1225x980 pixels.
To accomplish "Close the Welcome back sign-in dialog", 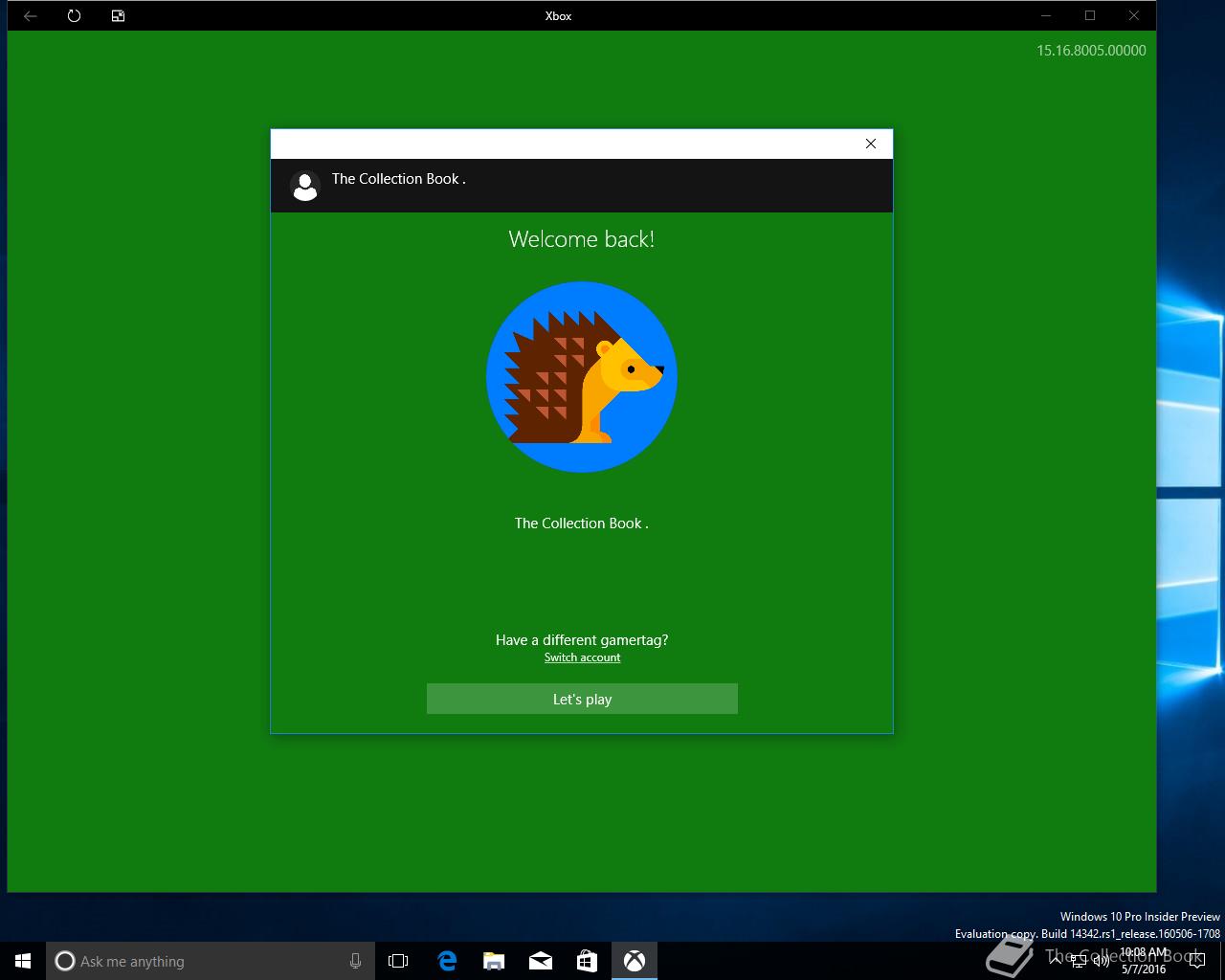I will pyautogui.click(x=871, y=144).
